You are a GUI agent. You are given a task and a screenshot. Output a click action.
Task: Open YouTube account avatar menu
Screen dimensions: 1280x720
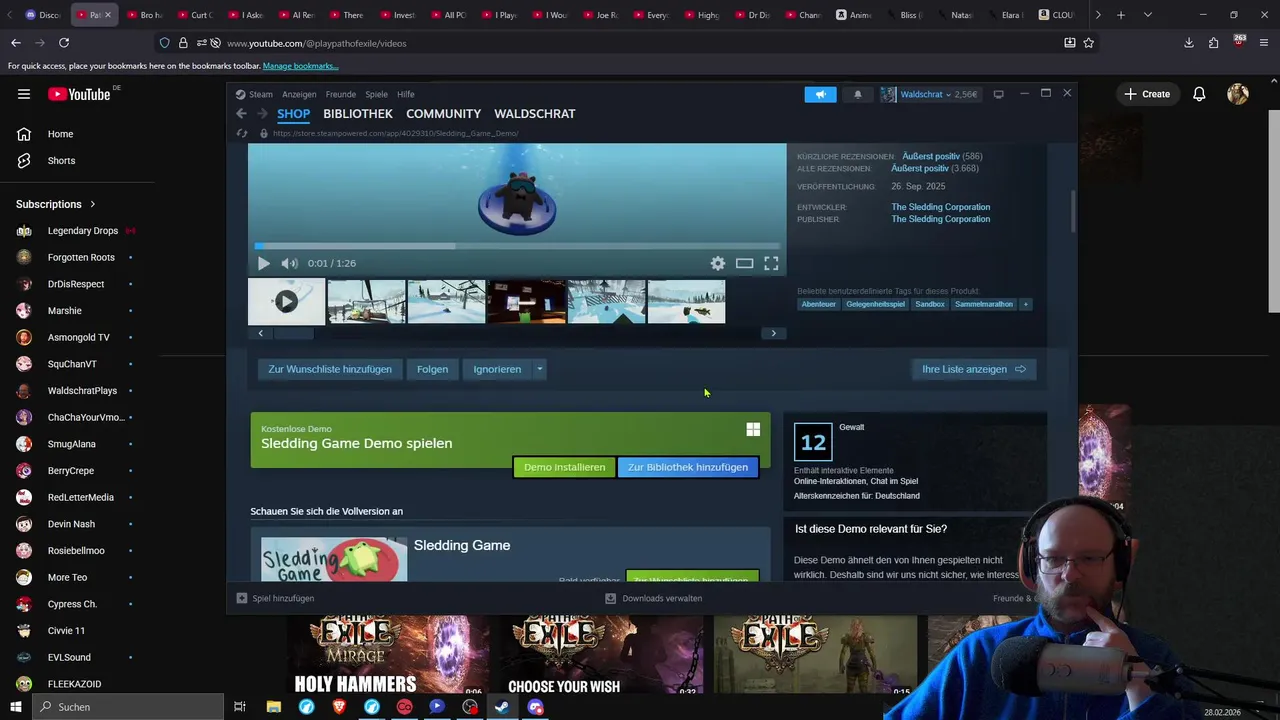pyautogui.click(x=1238, y=94)
